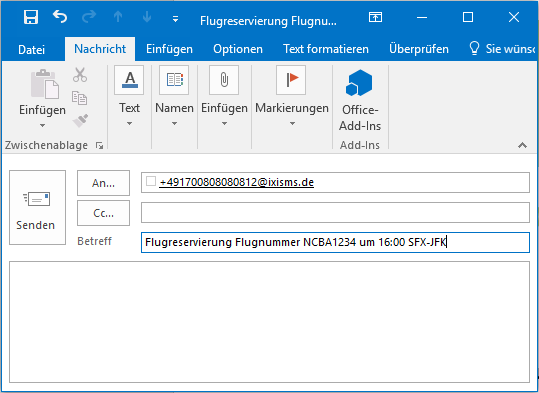Click into the Cc input field
Image resolution: width=539 pixels, height=393 pixels.
coord(335,212)
